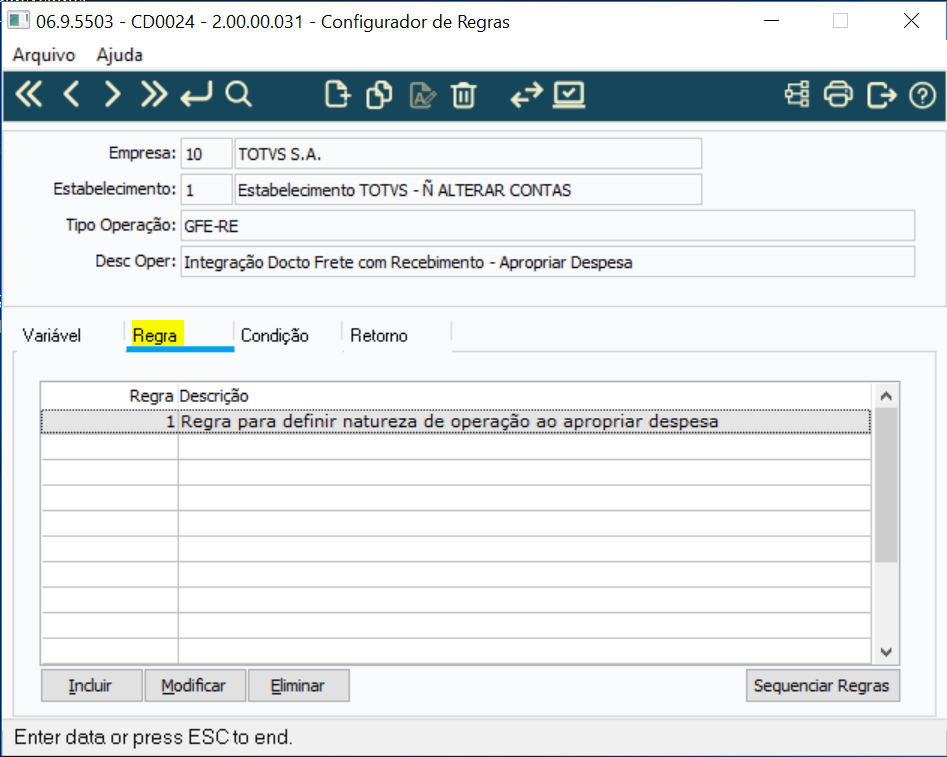This screenshot has height=757, width=947.
Task: Select the Regra tab
Action: (155, 335)
